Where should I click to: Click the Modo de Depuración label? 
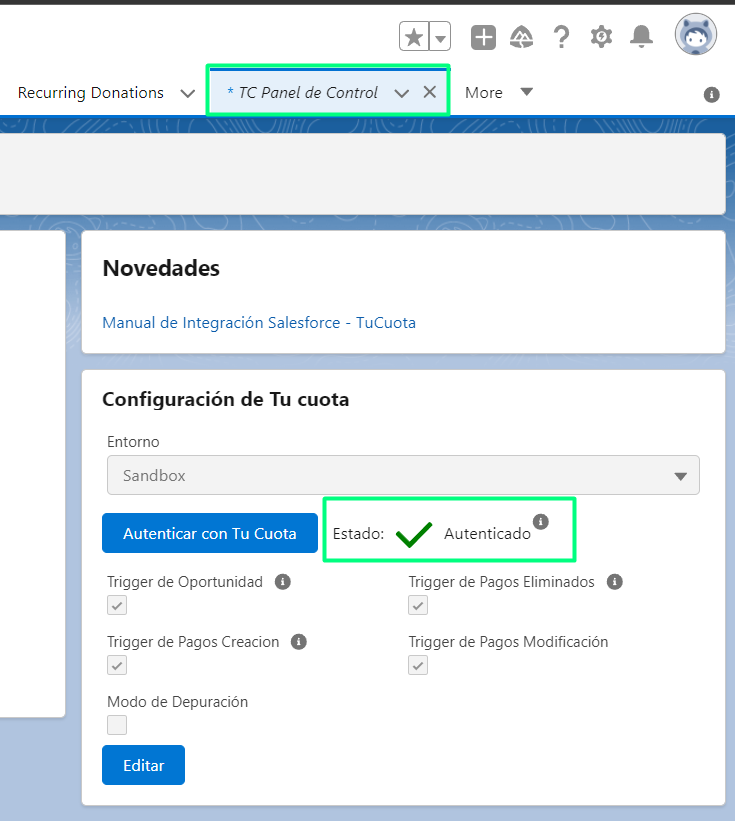177,702
